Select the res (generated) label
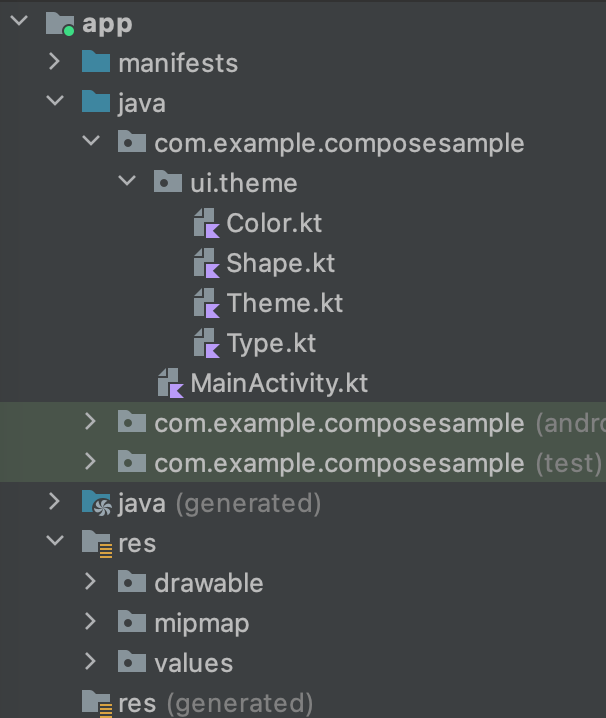This screenshot has height=718, width=606. point(216,704)
